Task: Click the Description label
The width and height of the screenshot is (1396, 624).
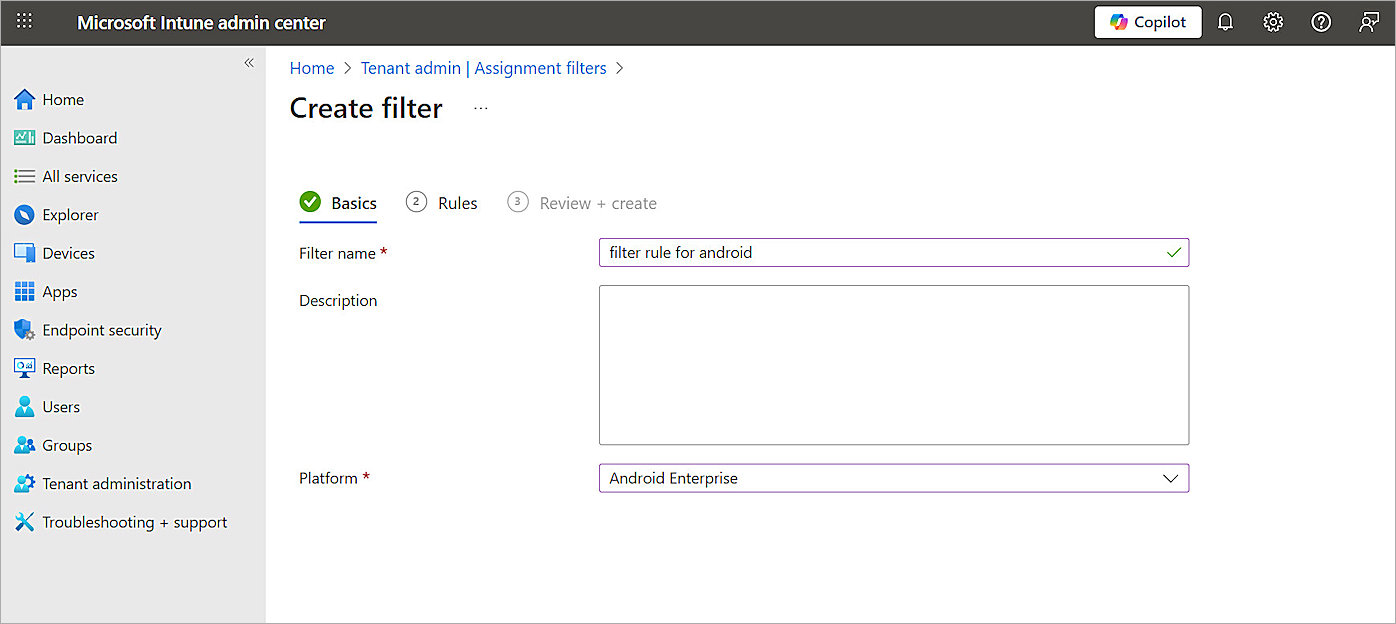Action: 338,300
